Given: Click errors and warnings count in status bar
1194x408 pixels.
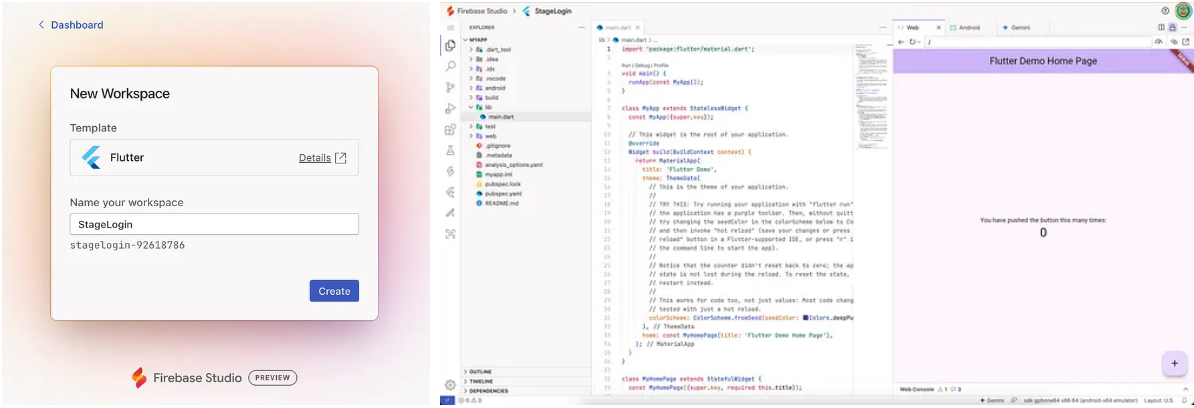Looking at the screenshot, I should (471, 400).
